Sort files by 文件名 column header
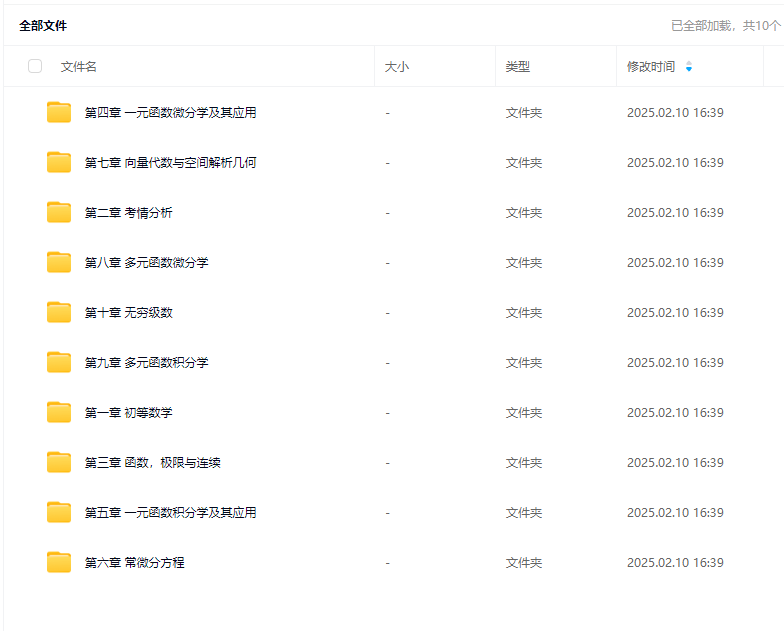Screen dimensions: 784x631 79,67
